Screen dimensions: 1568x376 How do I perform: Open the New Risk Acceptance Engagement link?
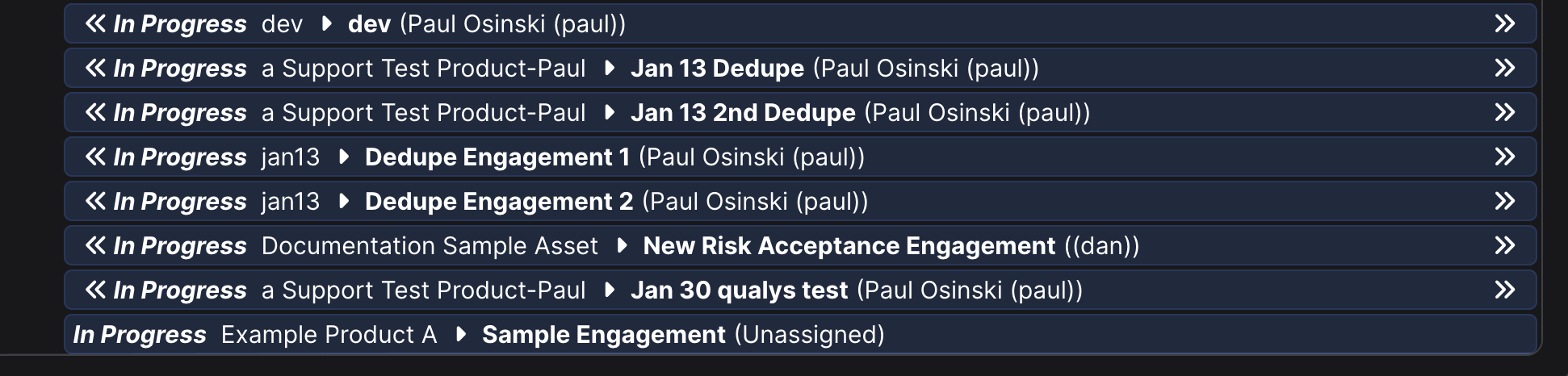849,246
